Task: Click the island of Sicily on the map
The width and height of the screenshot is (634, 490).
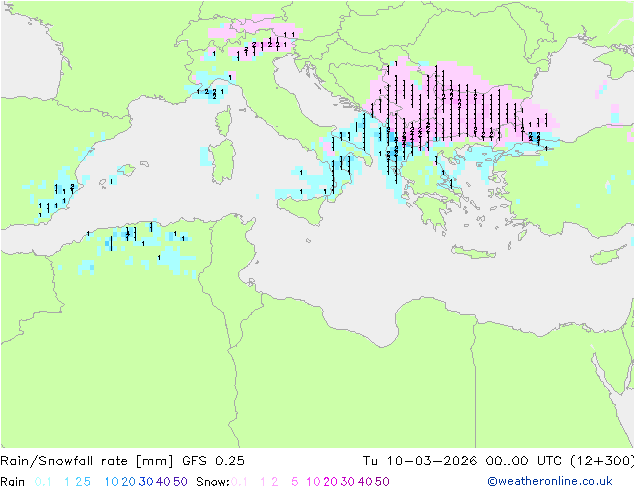Action: click(x=303, y=210)
